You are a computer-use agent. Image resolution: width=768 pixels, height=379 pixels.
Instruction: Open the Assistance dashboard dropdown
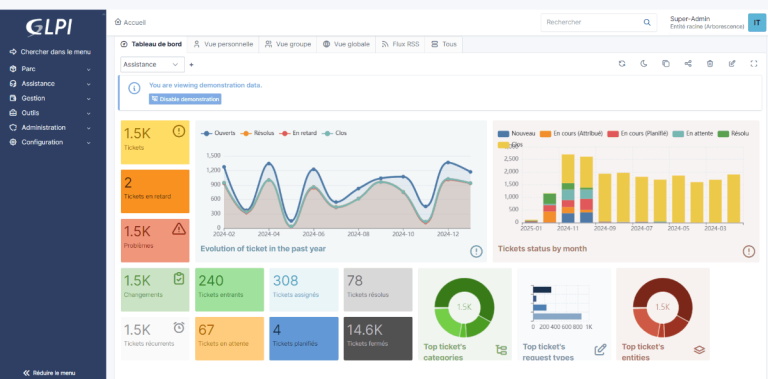[152, 65]
